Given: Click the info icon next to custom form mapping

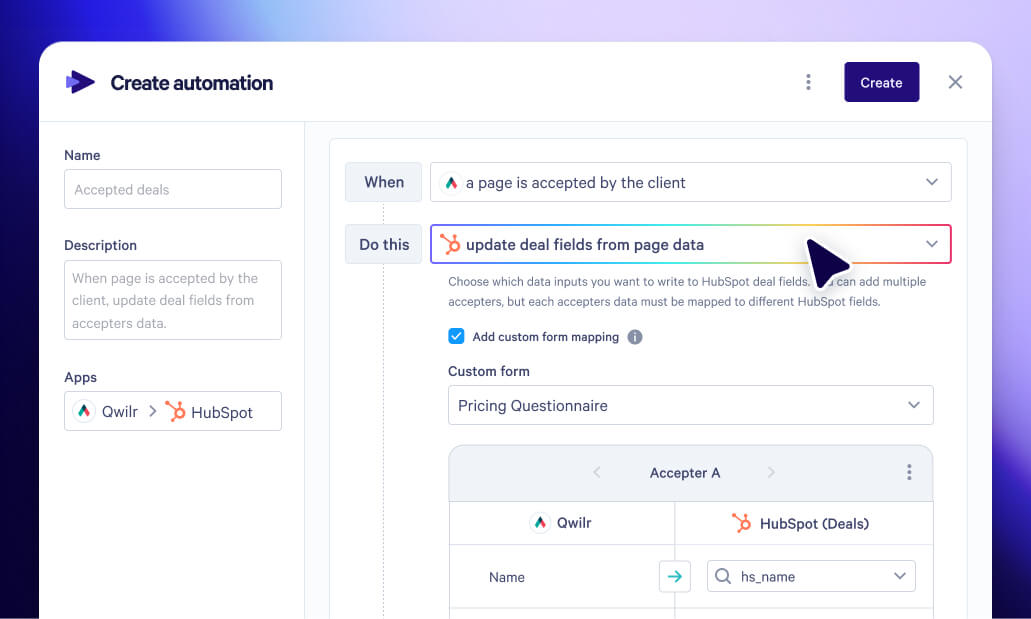Looking at the screenshot, I should (x=635, y=337).
